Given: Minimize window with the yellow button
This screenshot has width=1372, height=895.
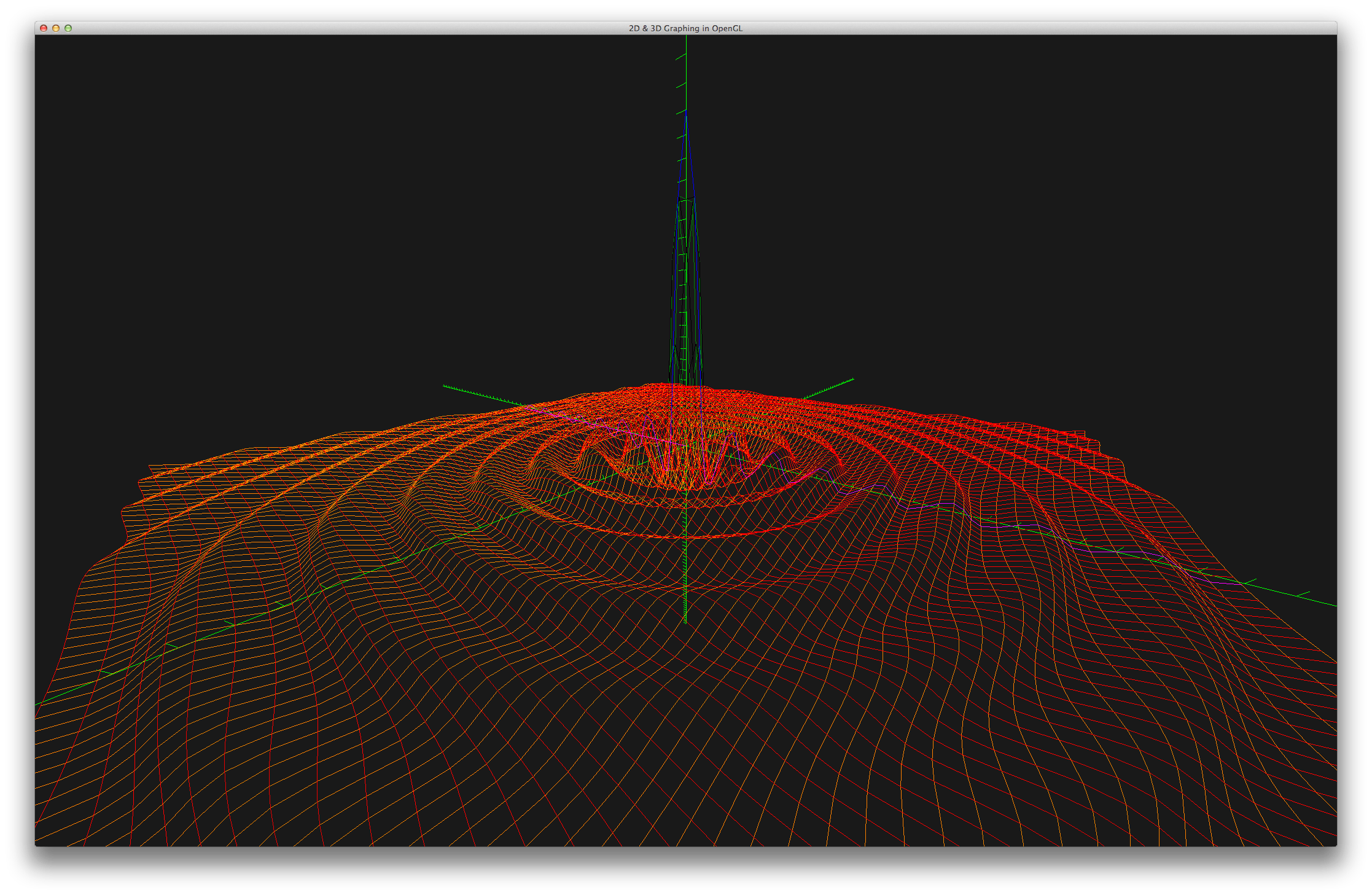Looking at the screenshot, I should pos(56,28).
